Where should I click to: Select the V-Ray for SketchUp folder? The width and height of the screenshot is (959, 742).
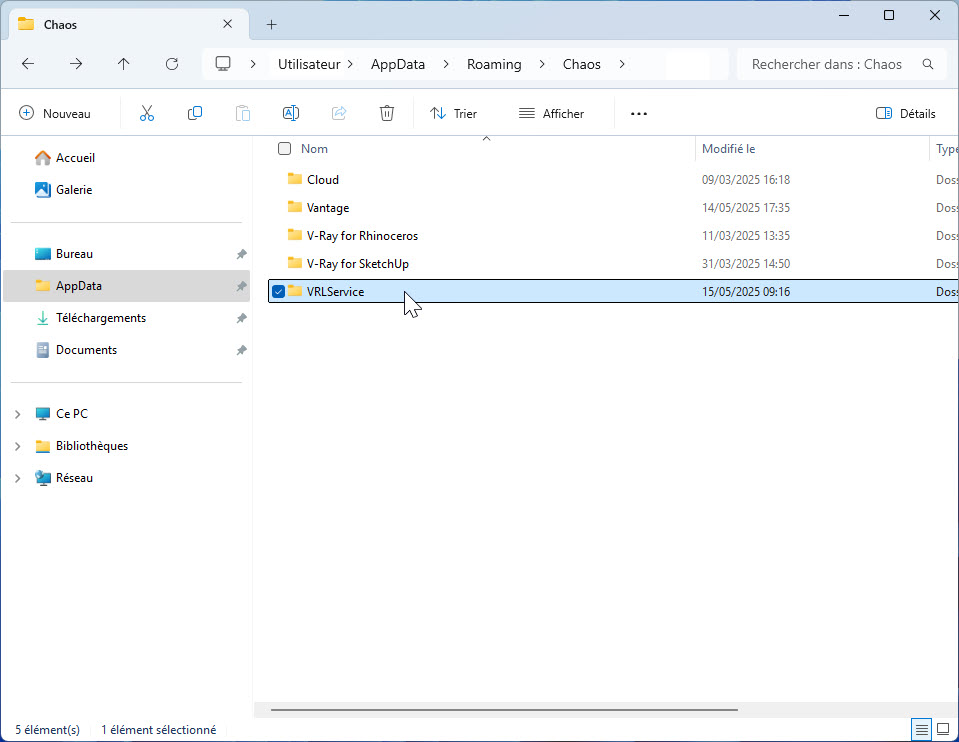point(358,264)
